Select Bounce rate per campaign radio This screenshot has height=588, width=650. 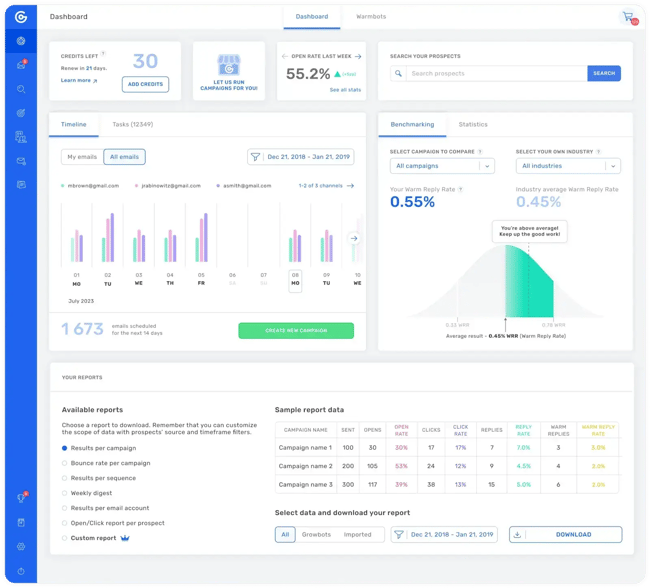pos(65,463)
